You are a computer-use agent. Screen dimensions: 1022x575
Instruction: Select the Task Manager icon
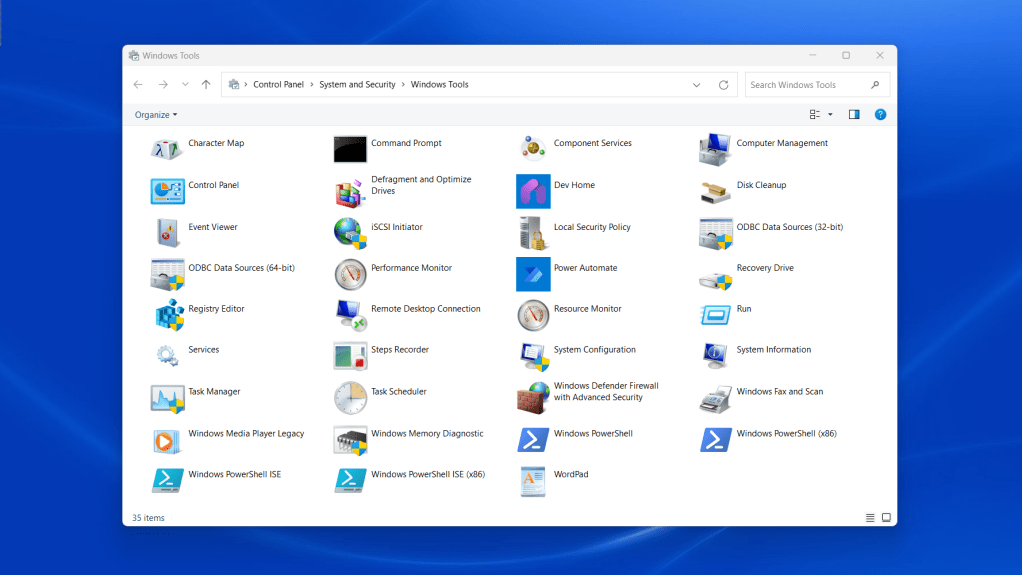(x=167, y=398)
